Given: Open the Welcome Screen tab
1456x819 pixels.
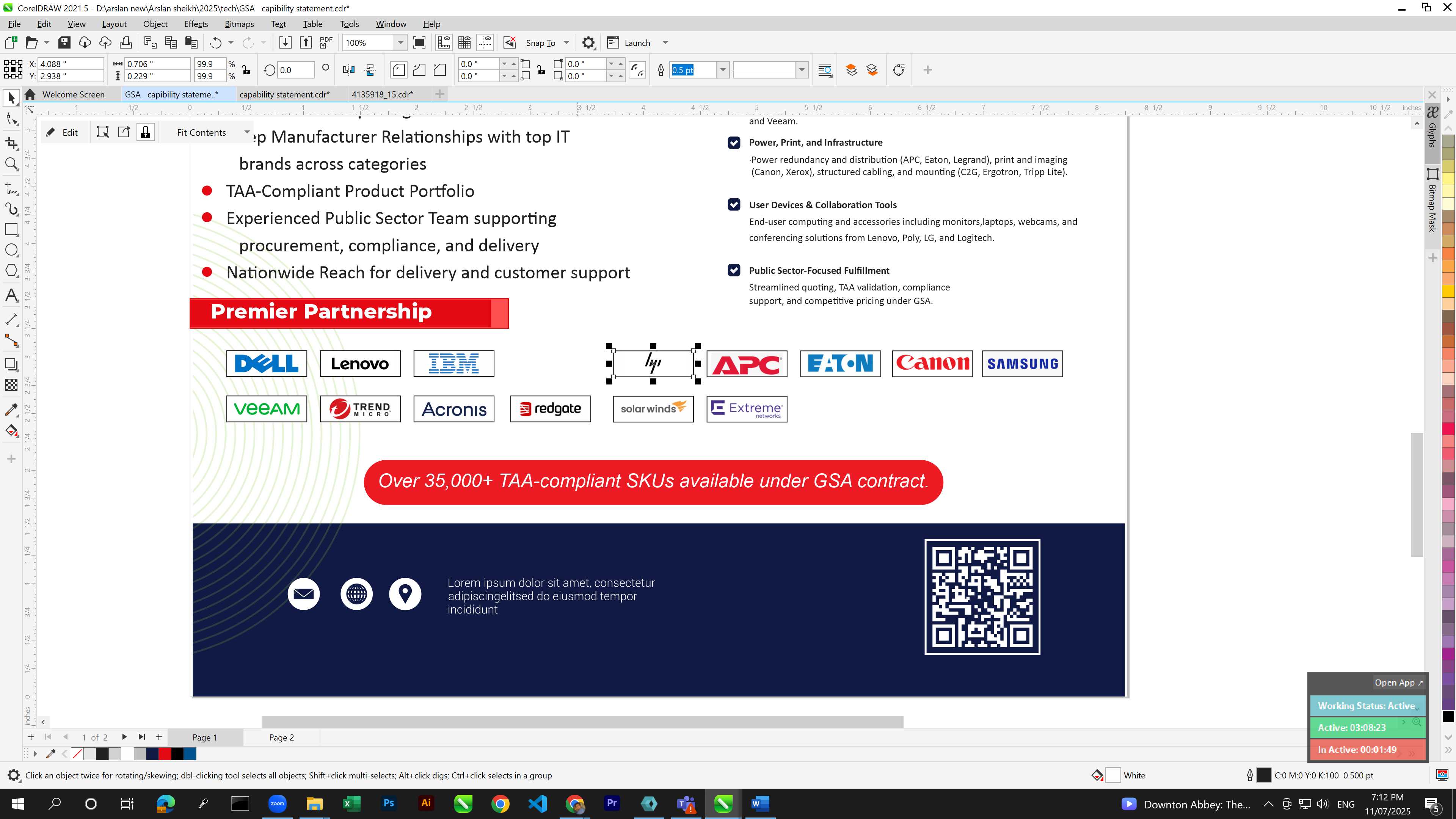Looking at the screenshot, I should coord(73,94).
